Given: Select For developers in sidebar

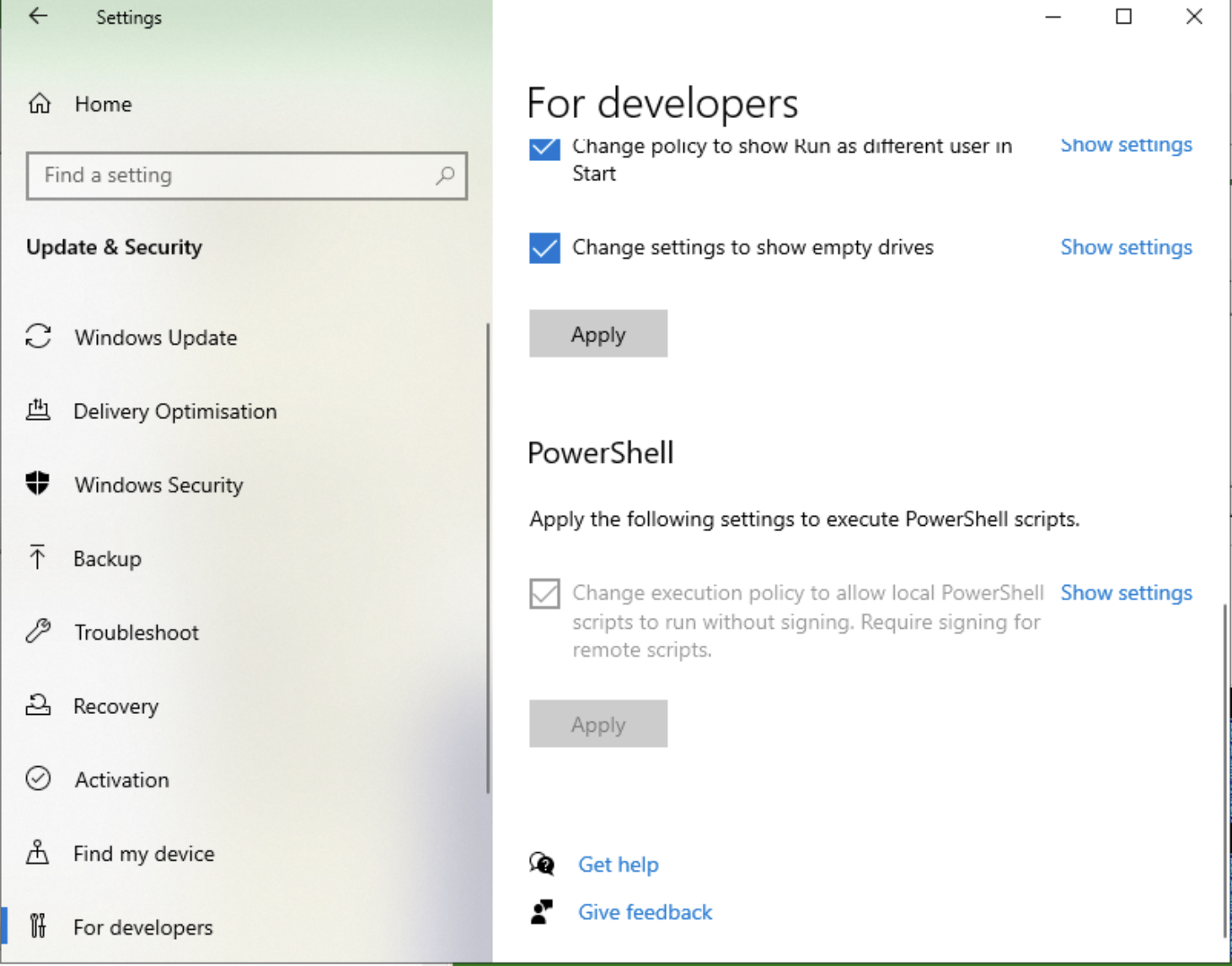Looking at the screenshot, I should 142,927.
